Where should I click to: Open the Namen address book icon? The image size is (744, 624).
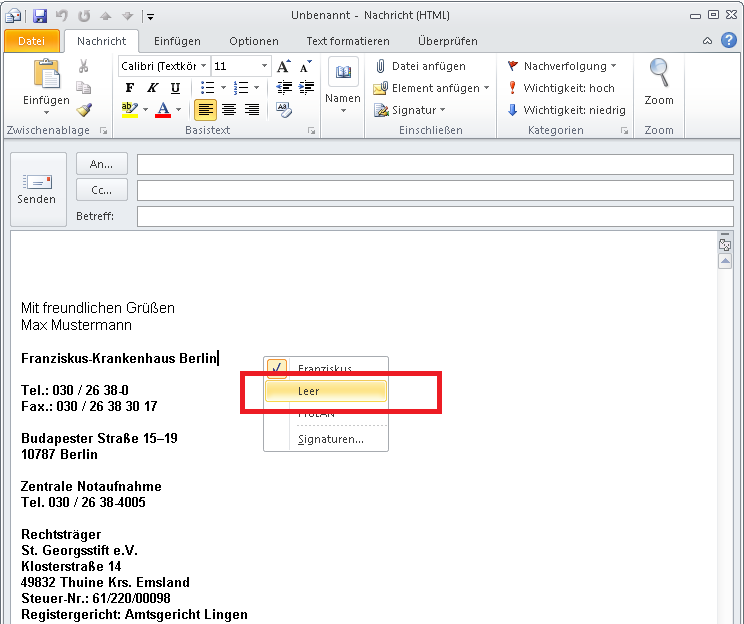coord(343,74)
